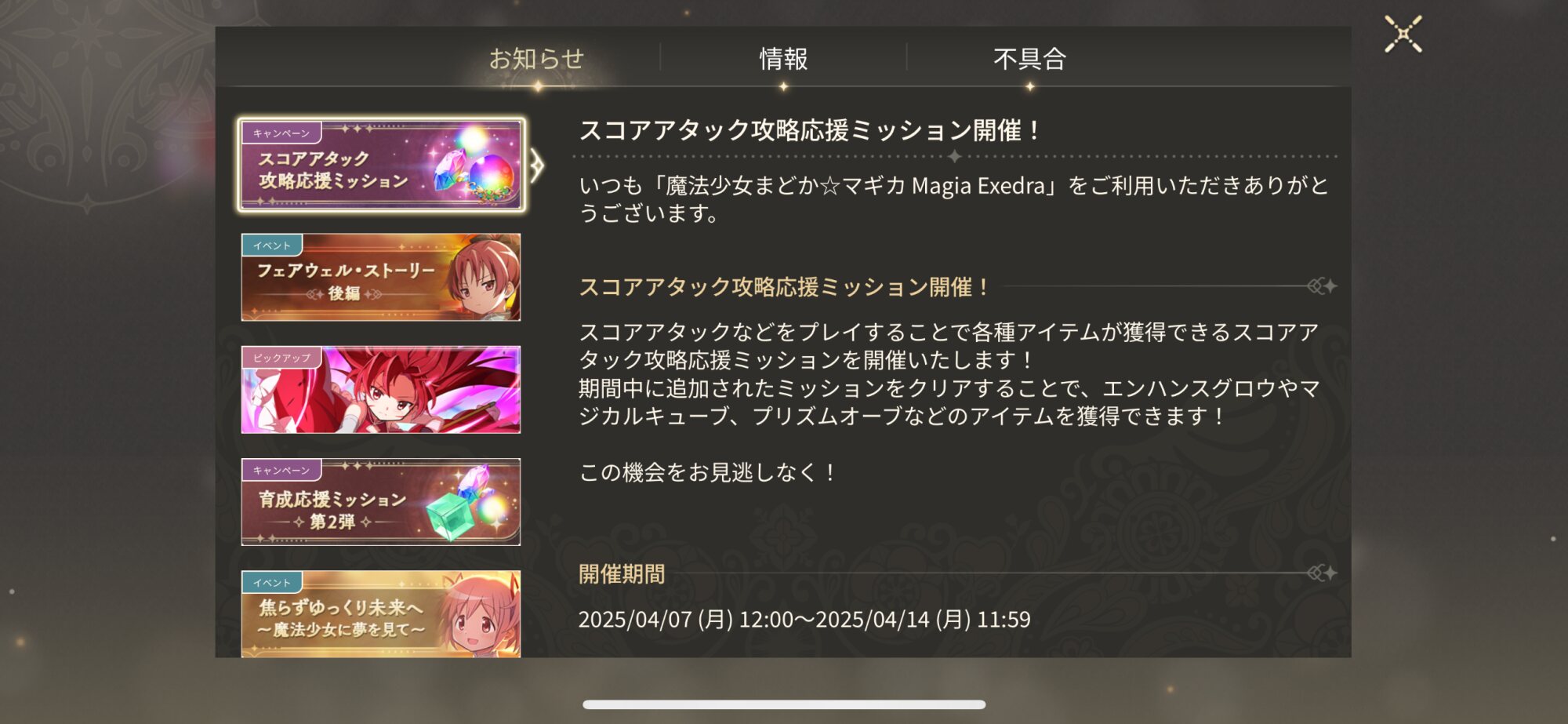Open 育成応援ミッション第2弾 campaign banner

tap(381, 502)
